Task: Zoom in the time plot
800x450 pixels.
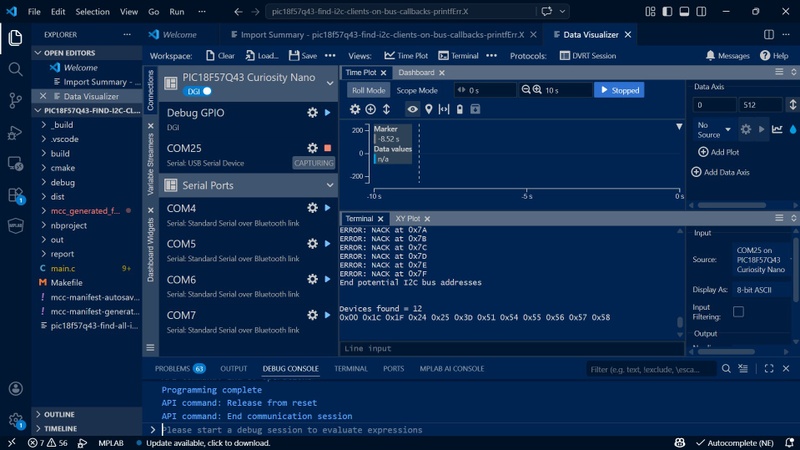Action: (x=537, y=90)
